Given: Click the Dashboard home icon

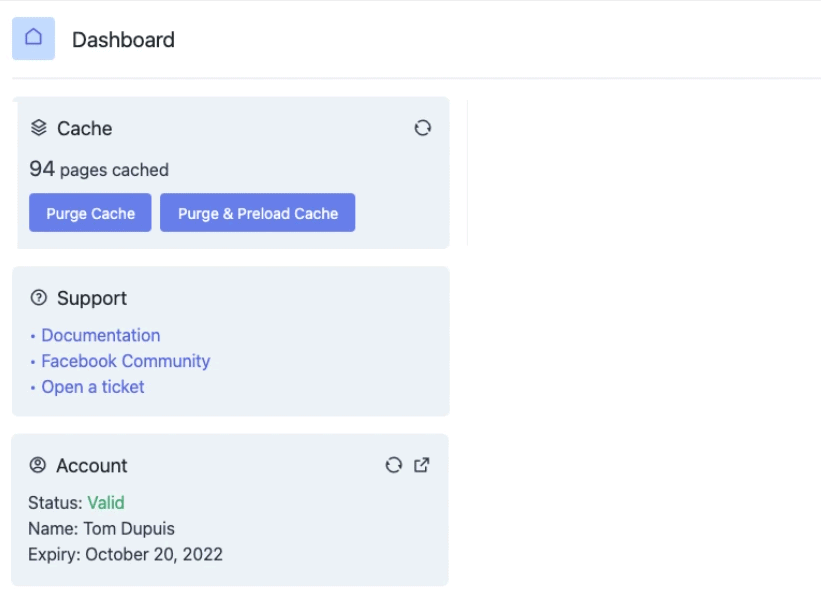Looking at the screenshot, I should (33, 38).
